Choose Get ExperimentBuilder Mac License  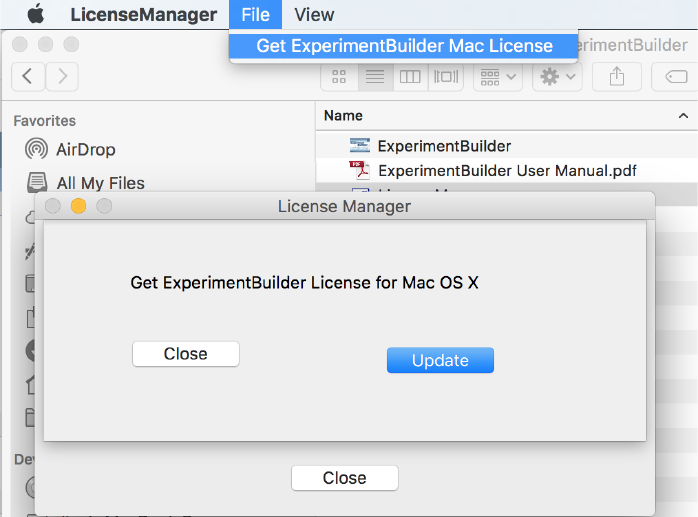tap(404, 46)
